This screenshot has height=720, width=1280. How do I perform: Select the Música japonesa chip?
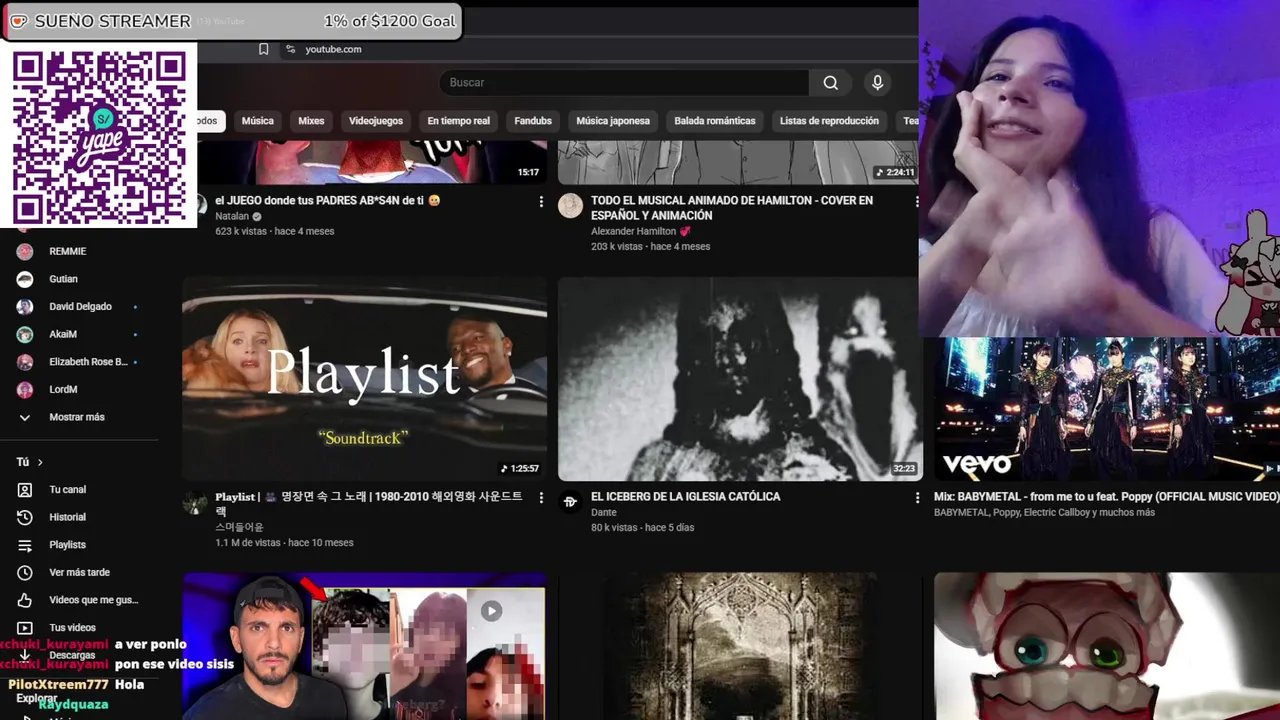(613, 121)
